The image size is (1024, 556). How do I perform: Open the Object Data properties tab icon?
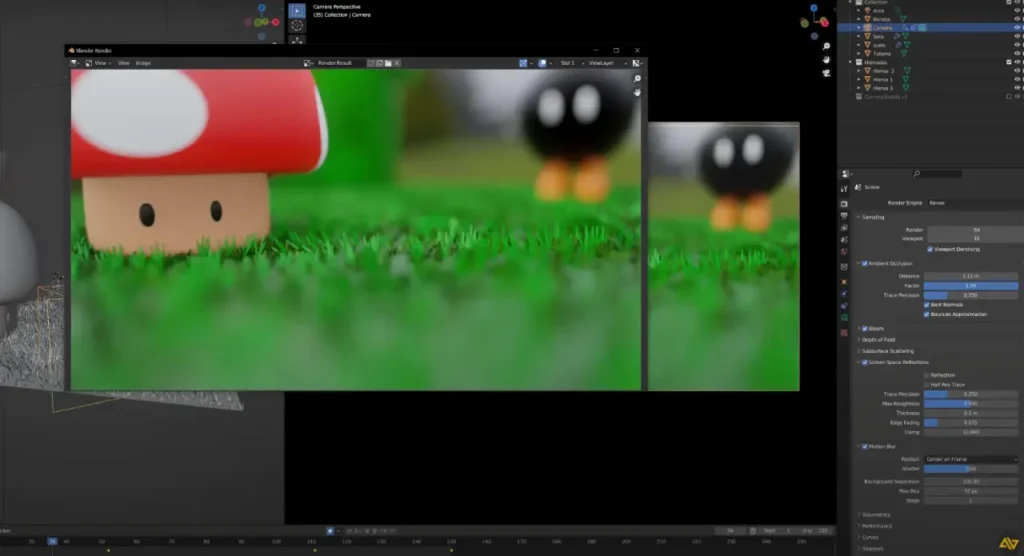(x=844, y=318)
